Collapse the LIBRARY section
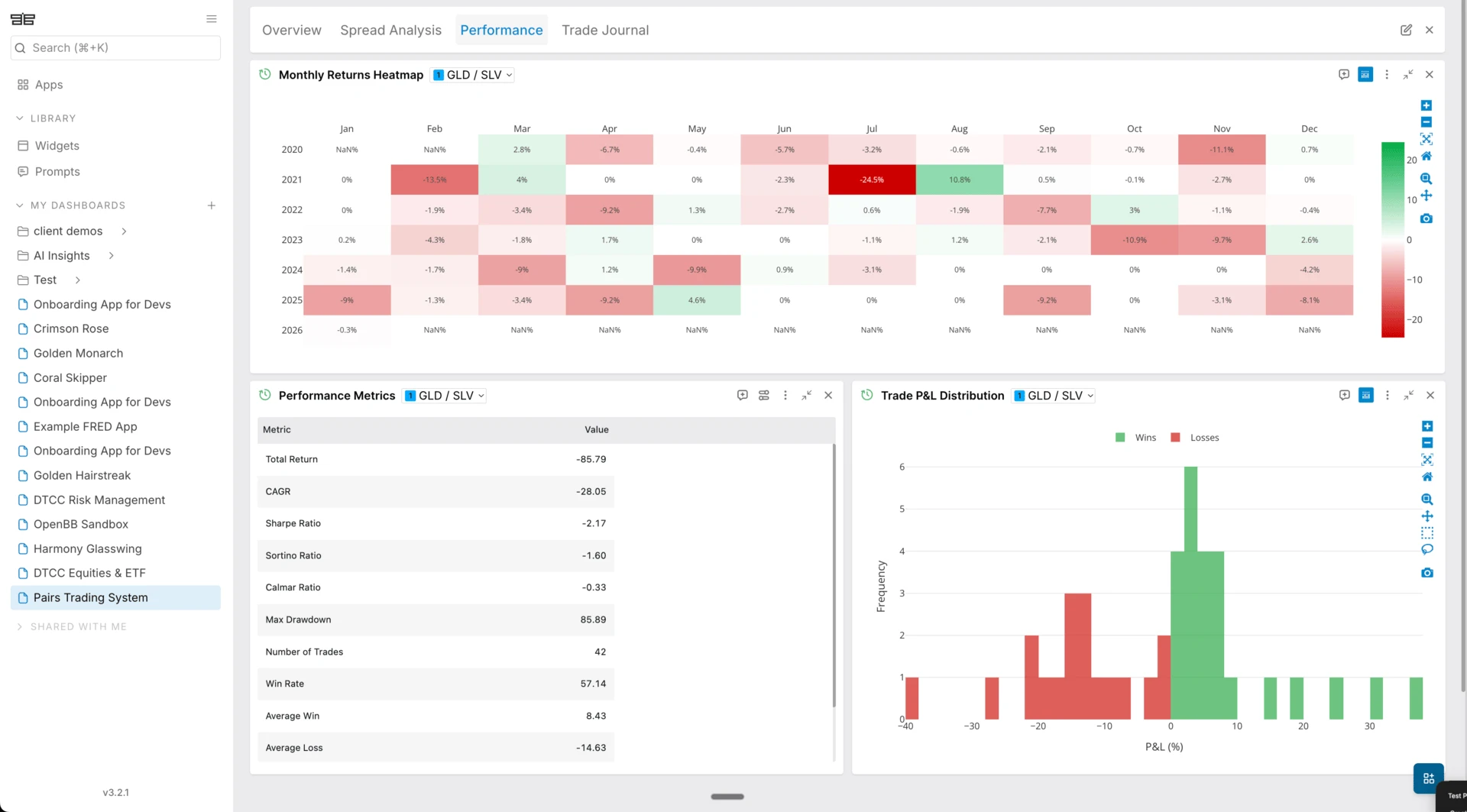 (x=20, y=118)
